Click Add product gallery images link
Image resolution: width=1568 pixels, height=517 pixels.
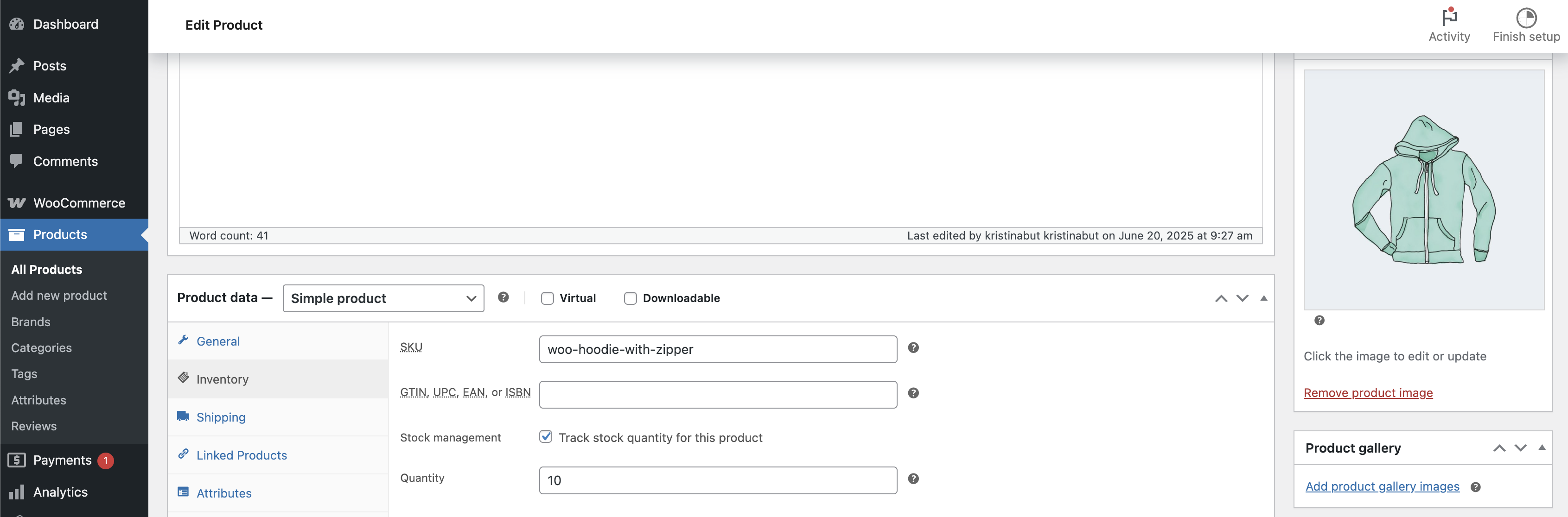coord(1383,486)
